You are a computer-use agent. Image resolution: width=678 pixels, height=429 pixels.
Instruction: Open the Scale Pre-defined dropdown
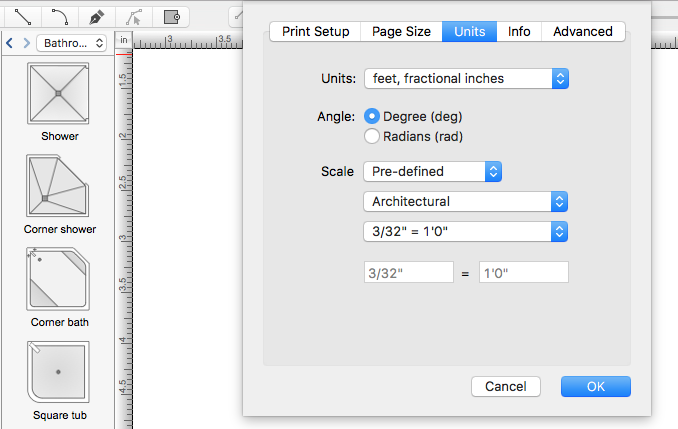pyautogui.click(x=433, y=172)
